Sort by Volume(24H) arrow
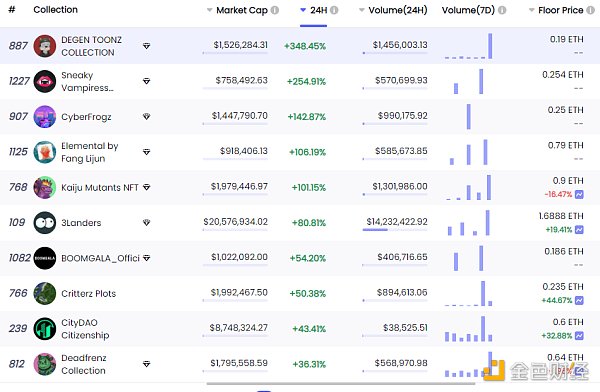This screenshot has height=392, width=600. [362, 10]
